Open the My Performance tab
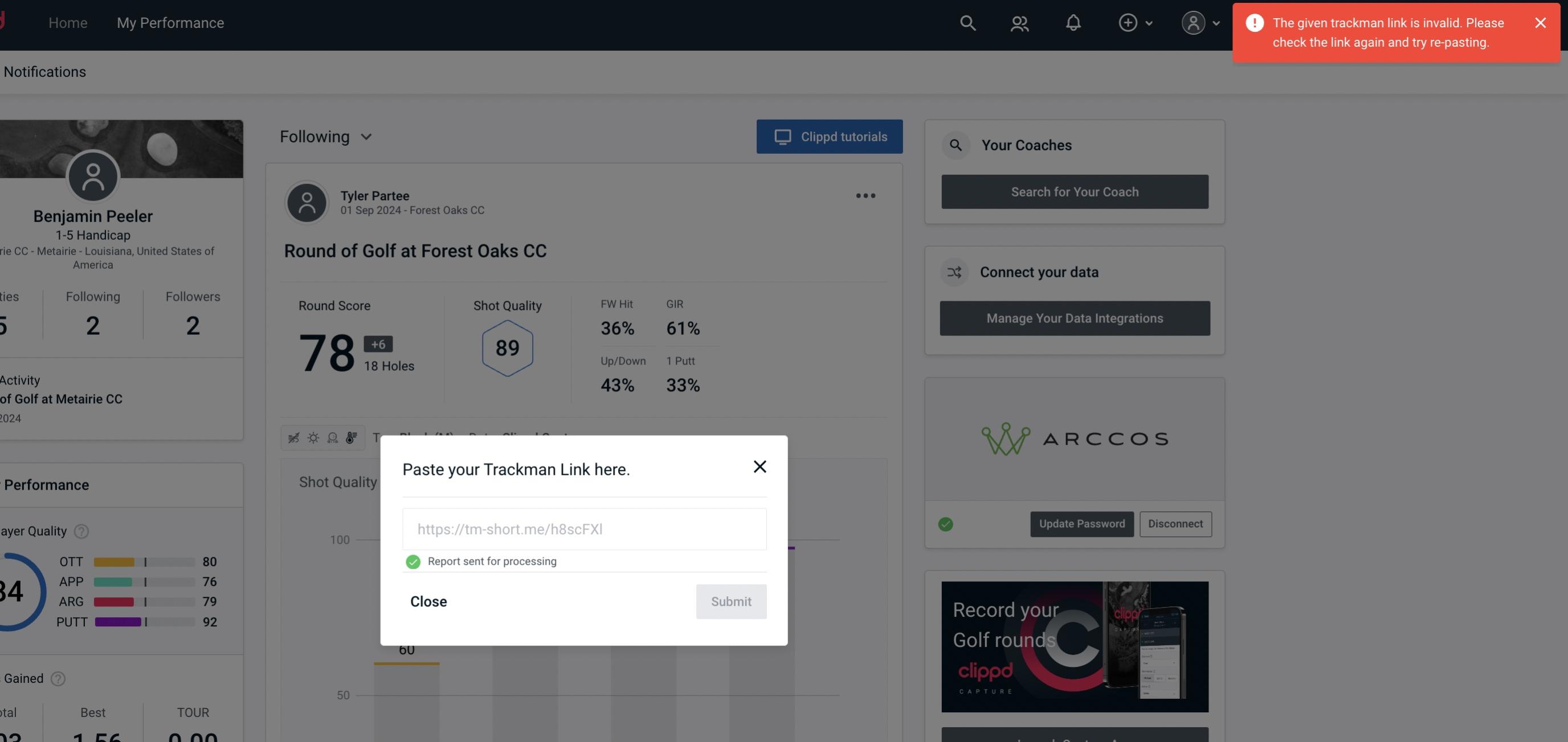This screenshot has width=1568, height=742. (x=171, y=22)
